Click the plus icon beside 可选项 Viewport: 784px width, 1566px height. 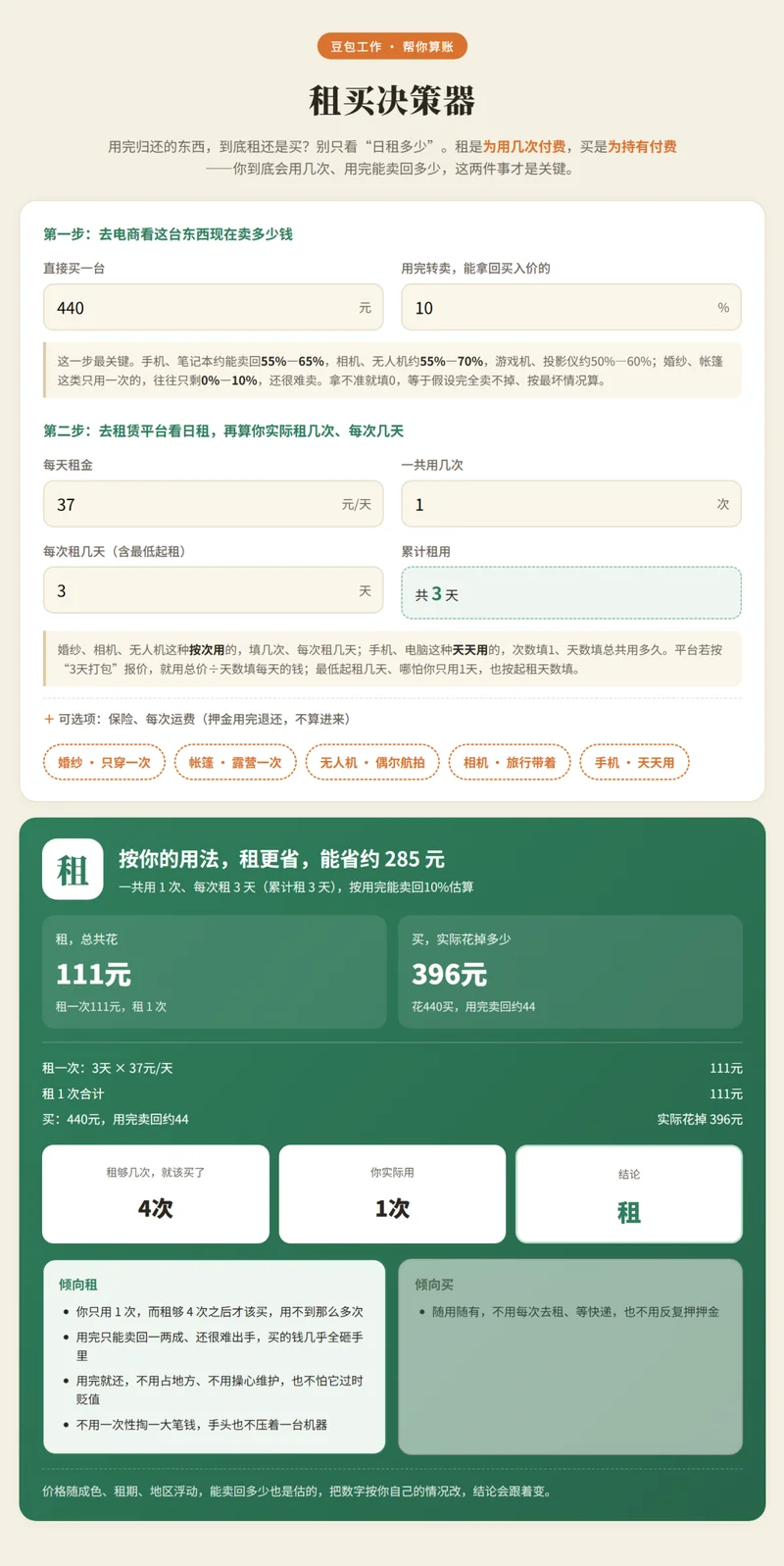[x=49, y=719]
